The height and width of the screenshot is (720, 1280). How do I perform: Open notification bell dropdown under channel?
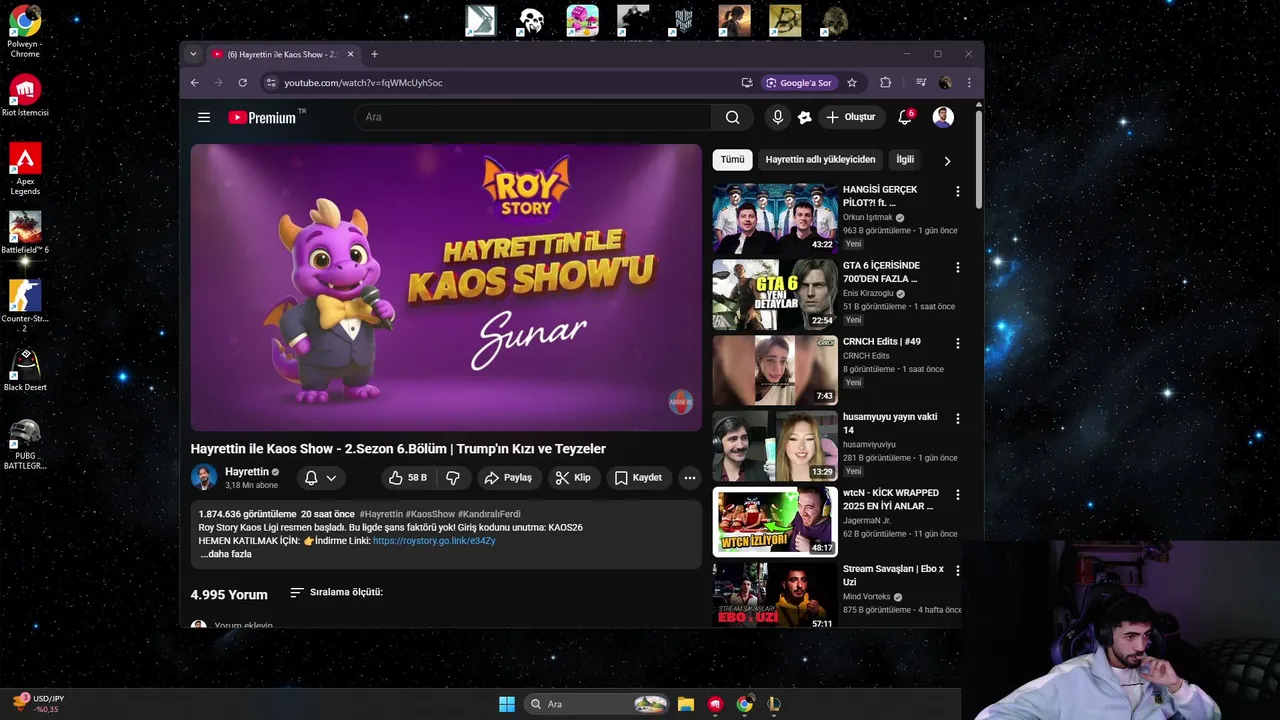pos(321,478)
